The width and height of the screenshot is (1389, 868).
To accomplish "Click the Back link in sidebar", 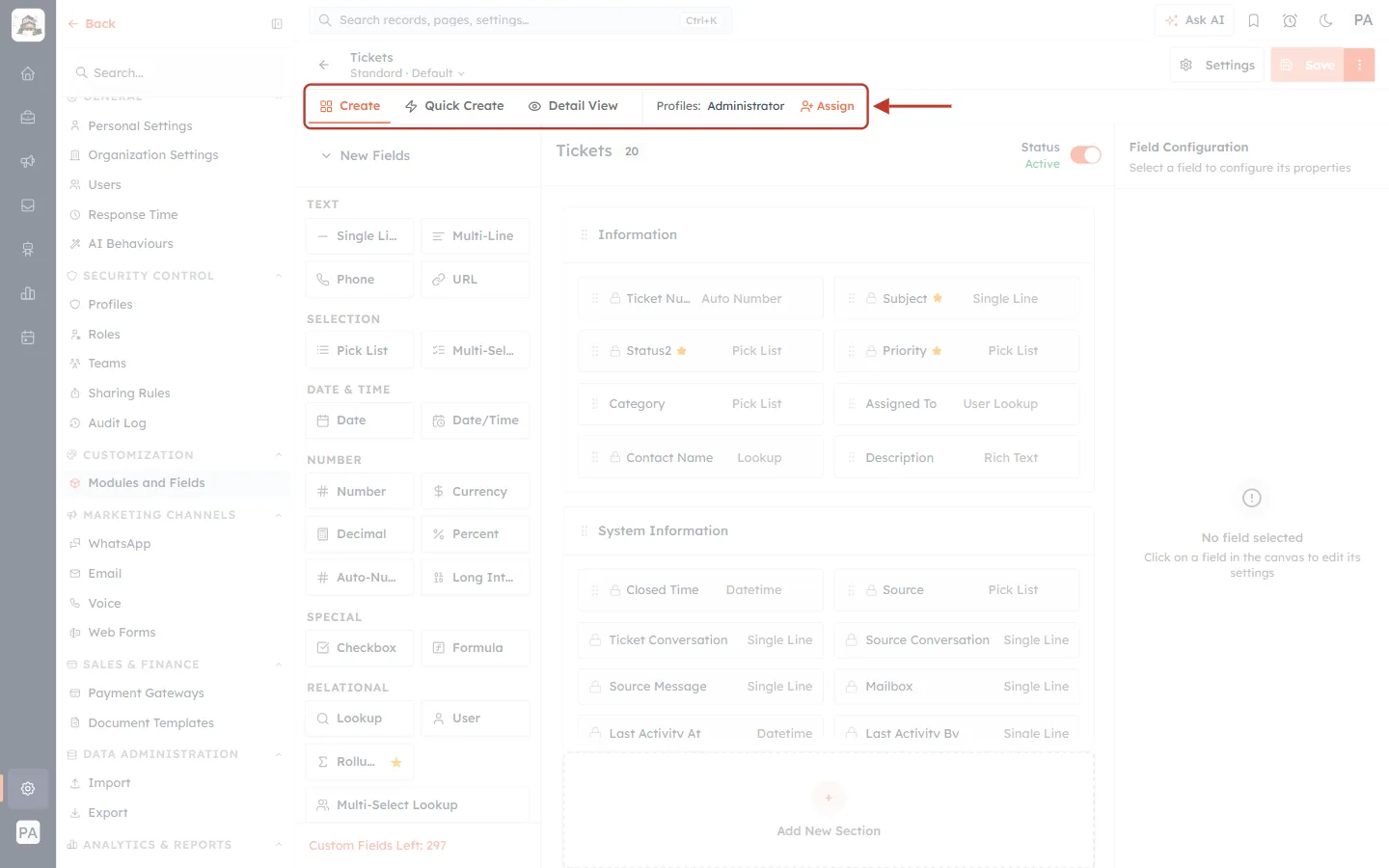I will pos(92,24).
